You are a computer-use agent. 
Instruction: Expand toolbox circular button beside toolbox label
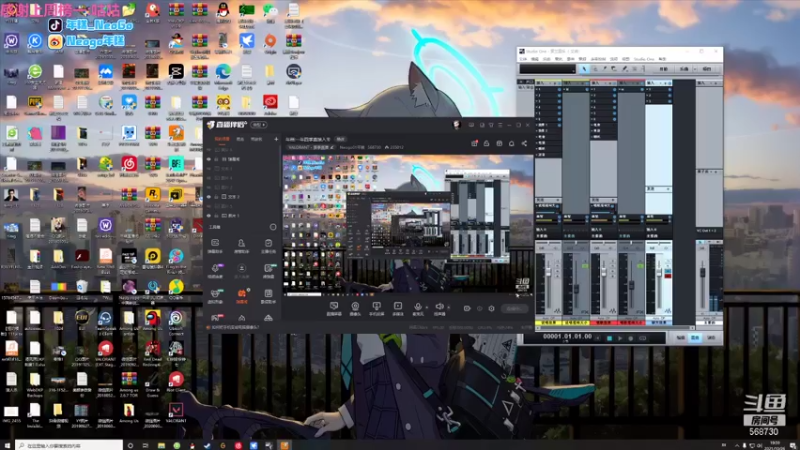tap(273, 227)
